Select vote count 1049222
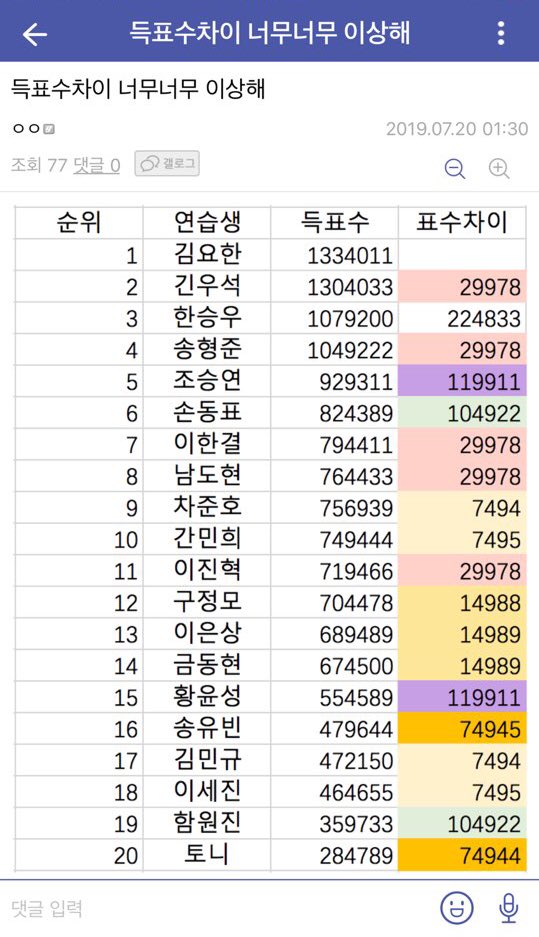 click(350, 351)
